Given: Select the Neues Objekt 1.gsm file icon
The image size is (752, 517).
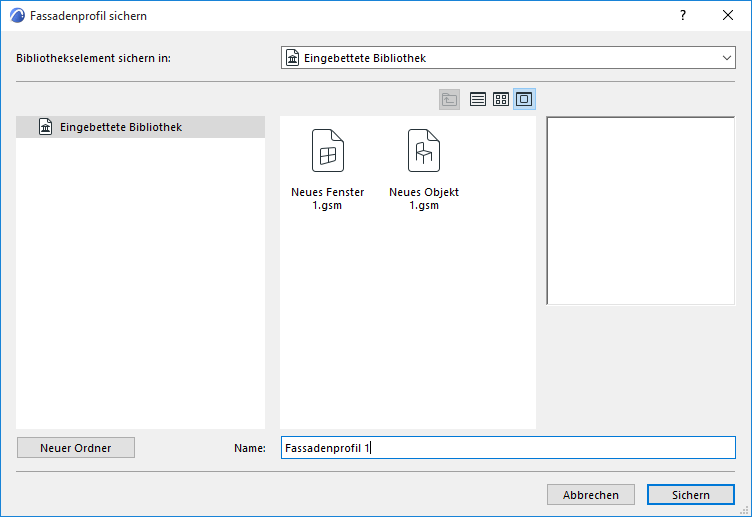Looking at the screenshot, I should [424, 151].
